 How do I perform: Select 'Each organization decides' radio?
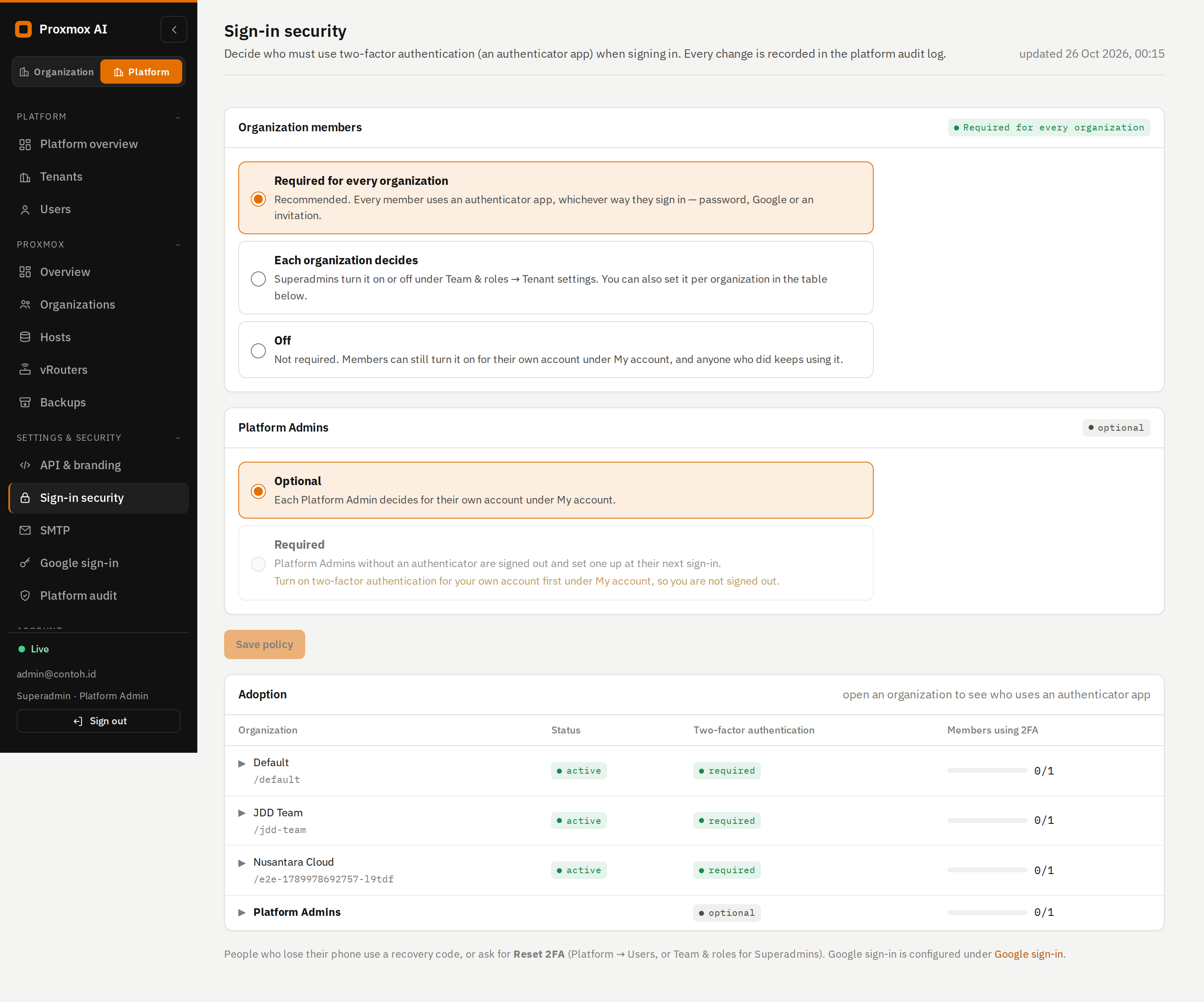pyautogui.click(x=259, y=279)
